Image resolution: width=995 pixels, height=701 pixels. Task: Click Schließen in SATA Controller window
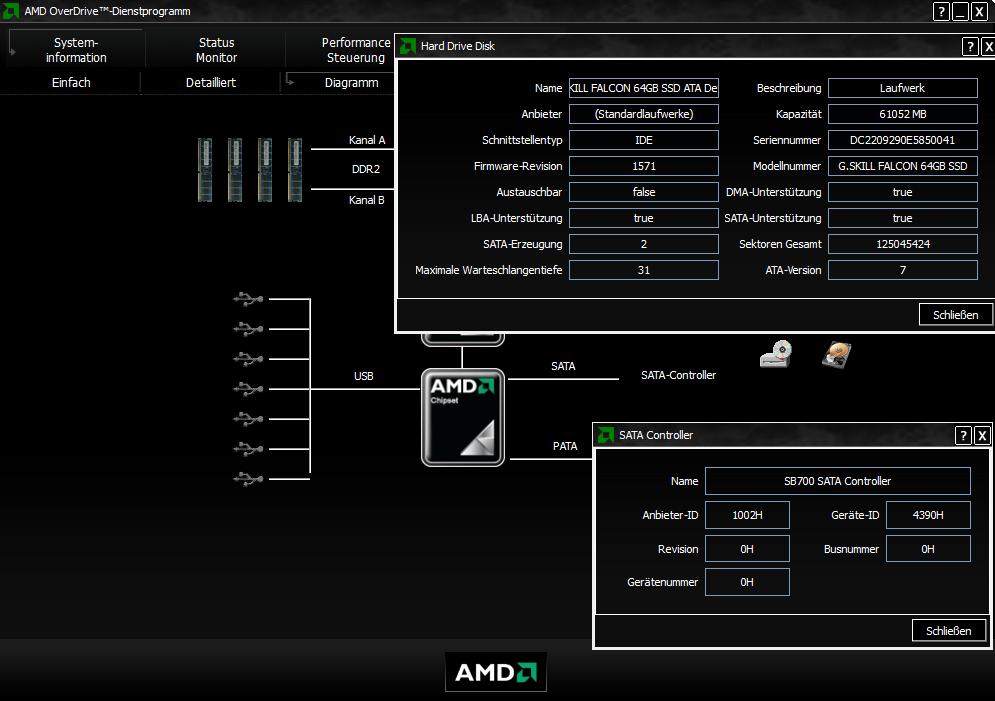click(x=948, y=631)
